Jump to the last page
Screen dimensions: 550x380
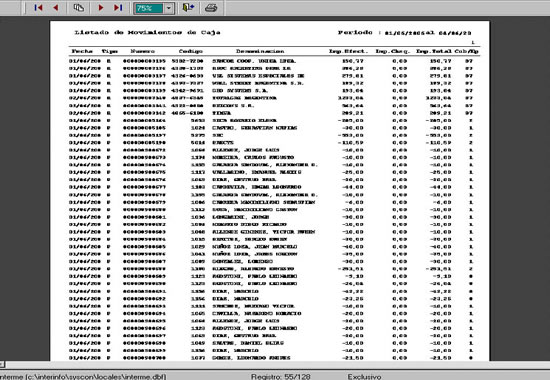[118, 7]
